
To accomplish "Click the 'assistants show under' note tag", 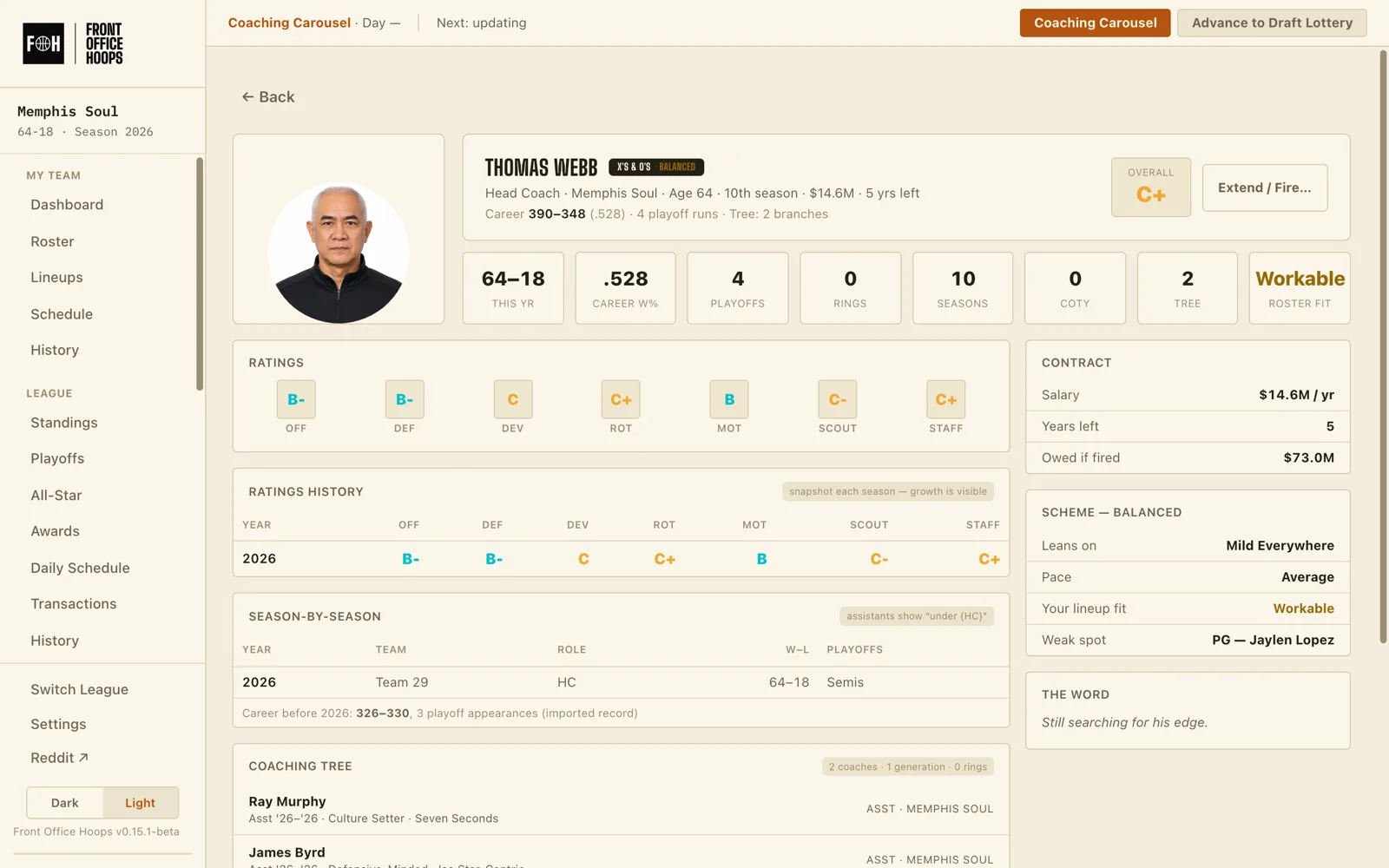I will click(917, 616).
